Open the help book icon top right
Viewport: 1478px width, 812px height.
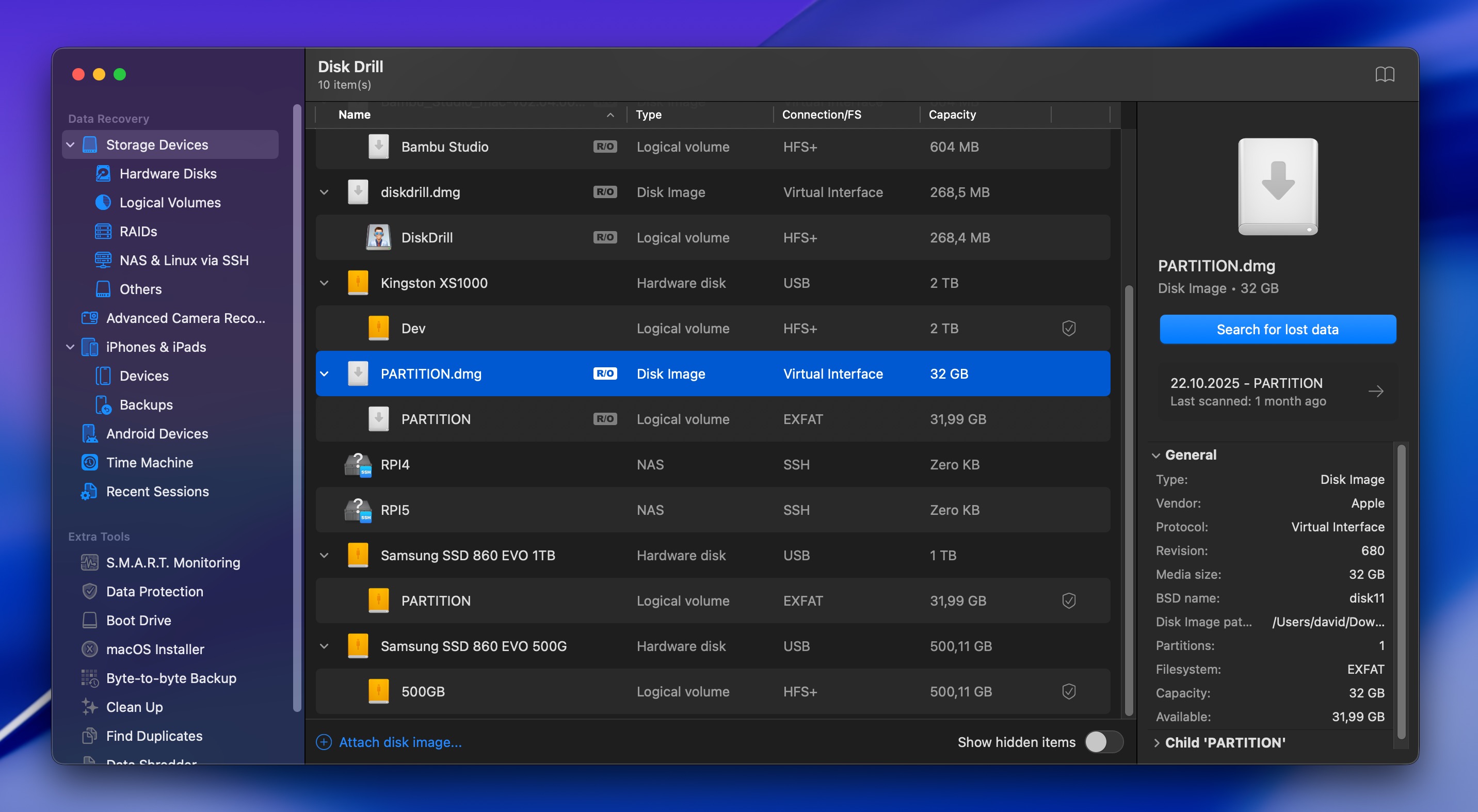[1386, 75]
